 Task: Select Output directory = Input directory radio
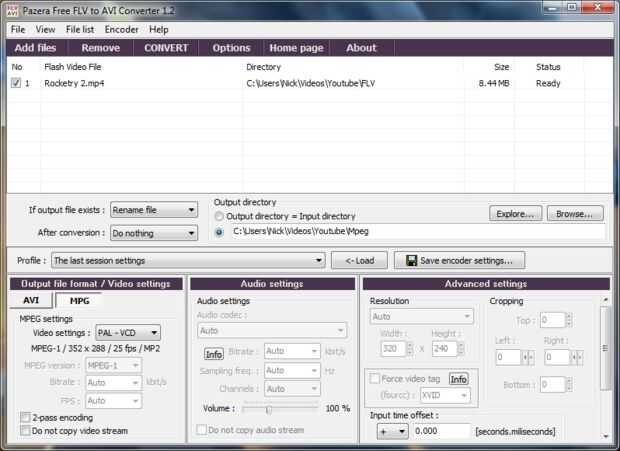[219, 216]
